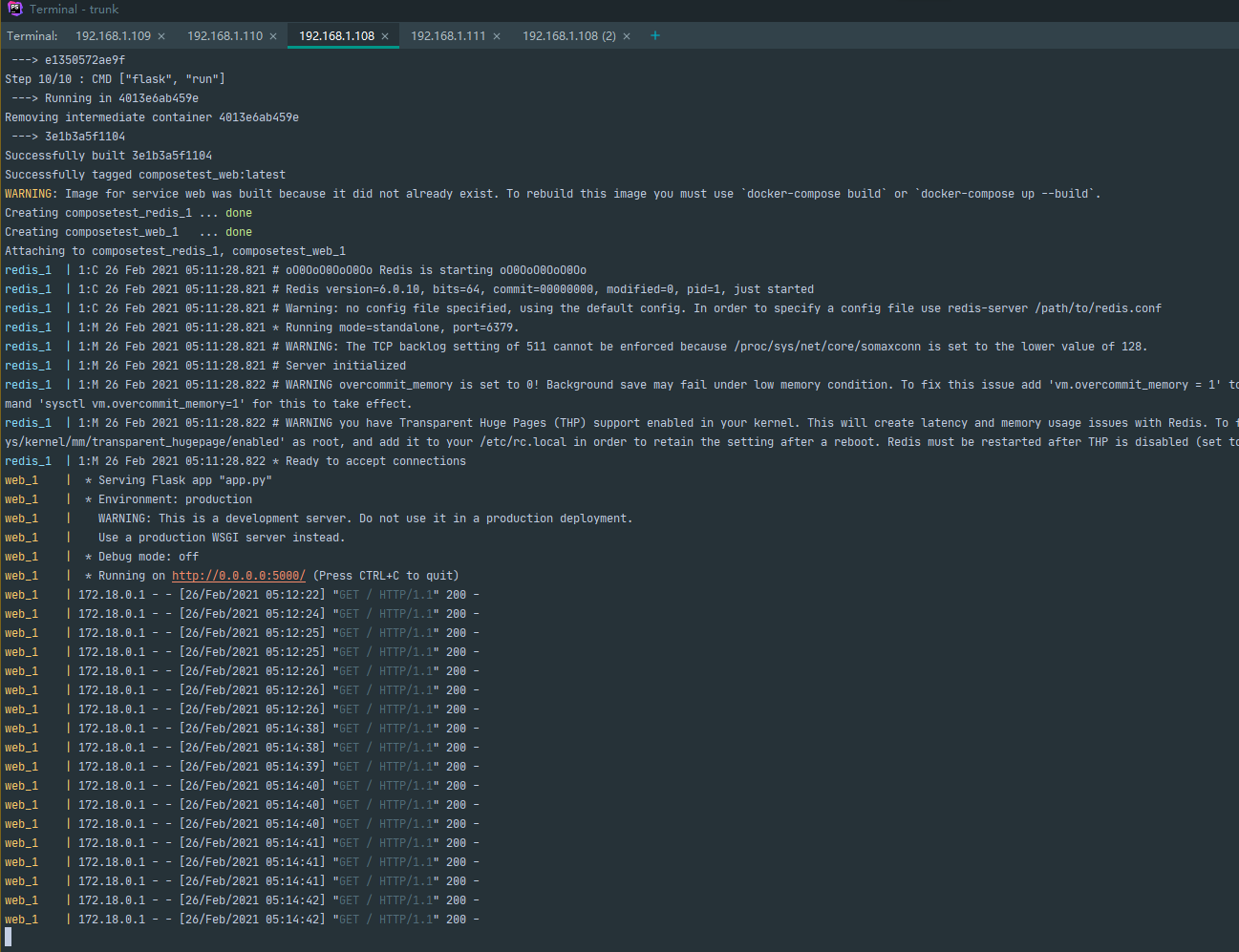1239x952 pixels.
Task: Switch to the 192.168.1.111 tab
Action: pyautogui.click(x=448, y=36)
